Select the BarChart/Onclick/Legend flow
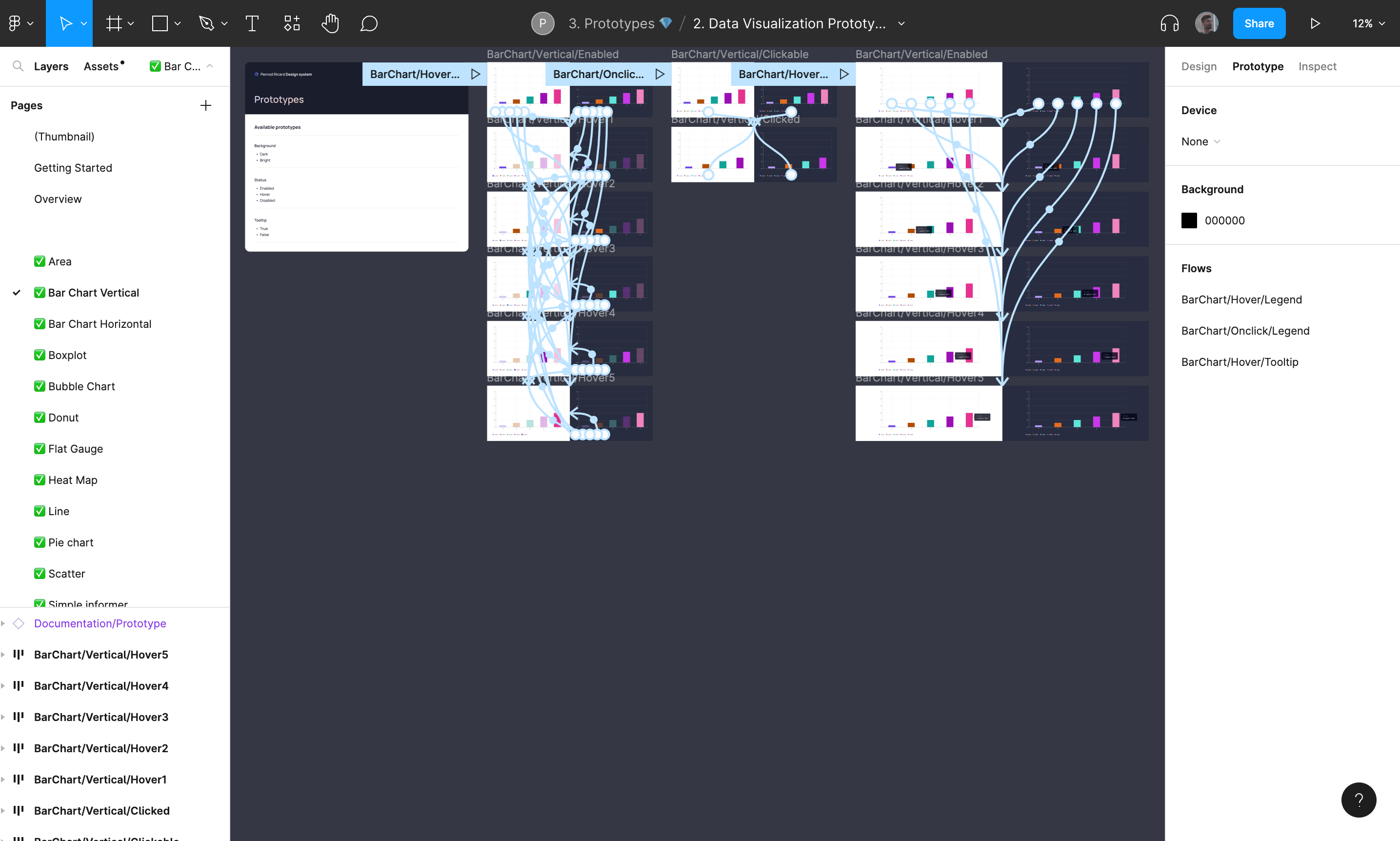Image resolution: width=1400 pixels, height=841 pixels. [x=1245, y=331]
